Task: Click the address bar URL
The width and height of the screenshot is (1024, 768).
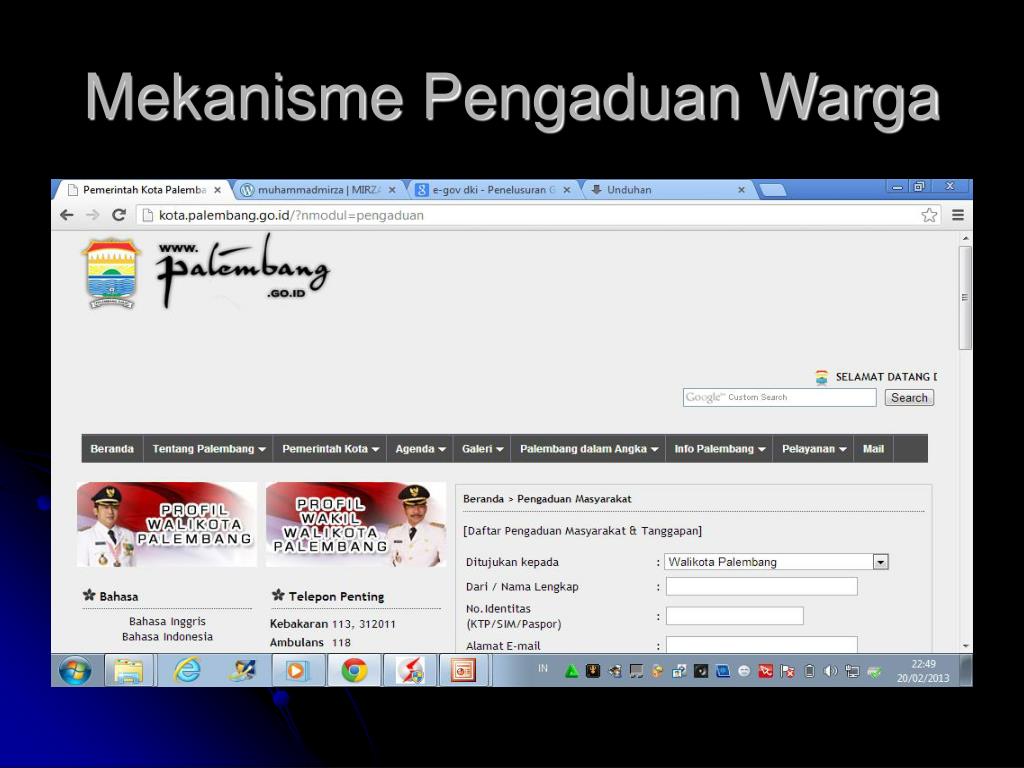Action: (x=291, y=215)
